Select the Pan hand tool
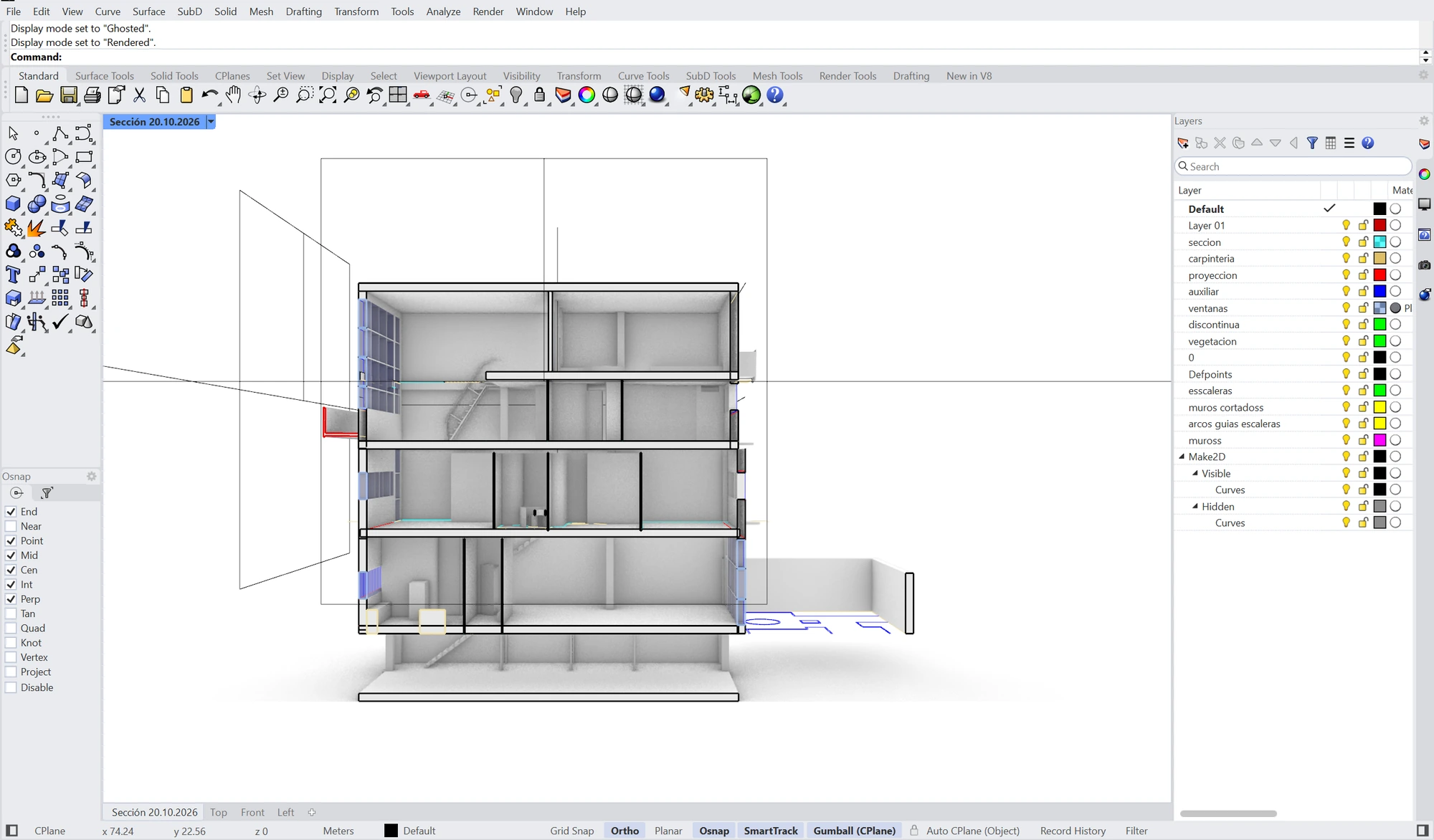Viewport: 1434px width, 840px height. [x=233, y=95]
